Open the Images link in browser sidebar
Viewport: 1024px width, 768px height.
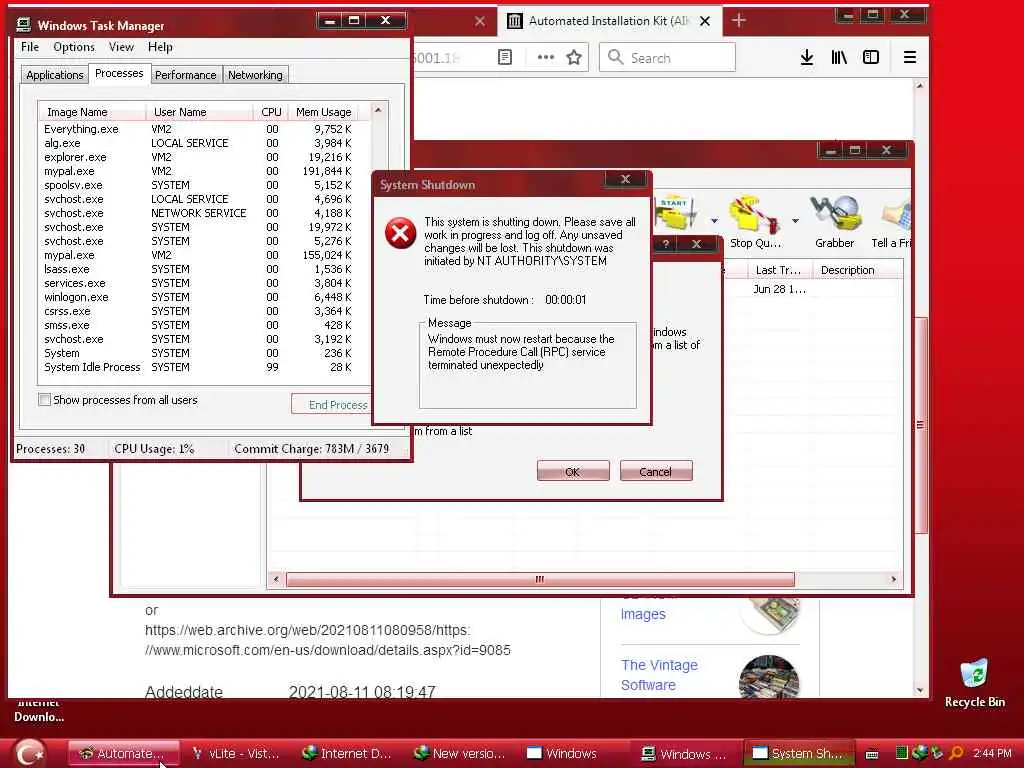pos(643,614)
